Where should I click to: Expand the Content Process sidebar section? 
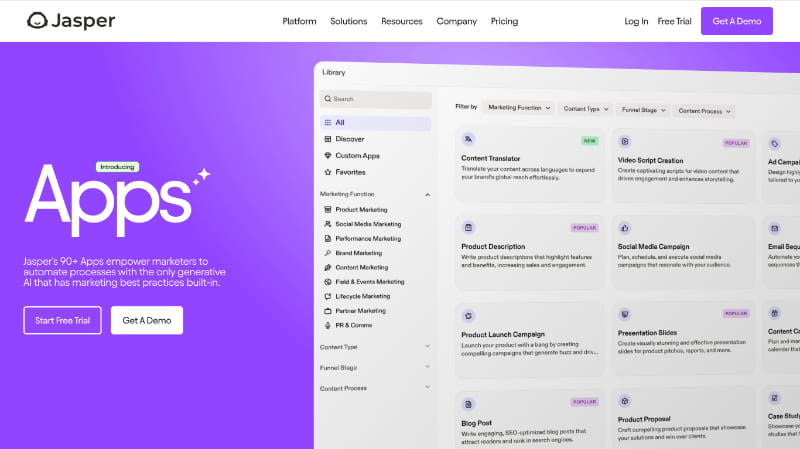(427, 388)
